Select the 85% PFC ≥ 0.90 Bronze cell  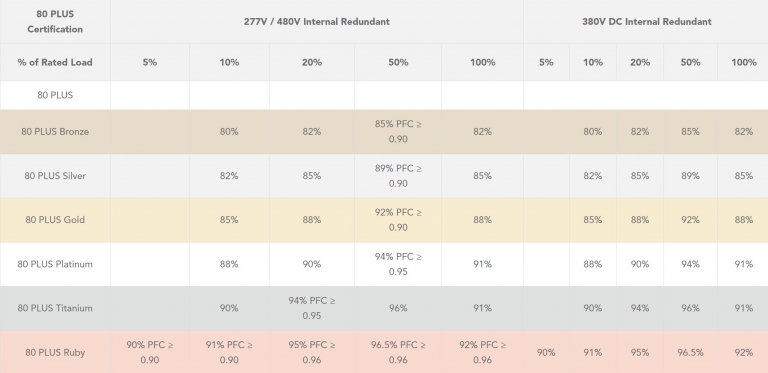point(398,132)
